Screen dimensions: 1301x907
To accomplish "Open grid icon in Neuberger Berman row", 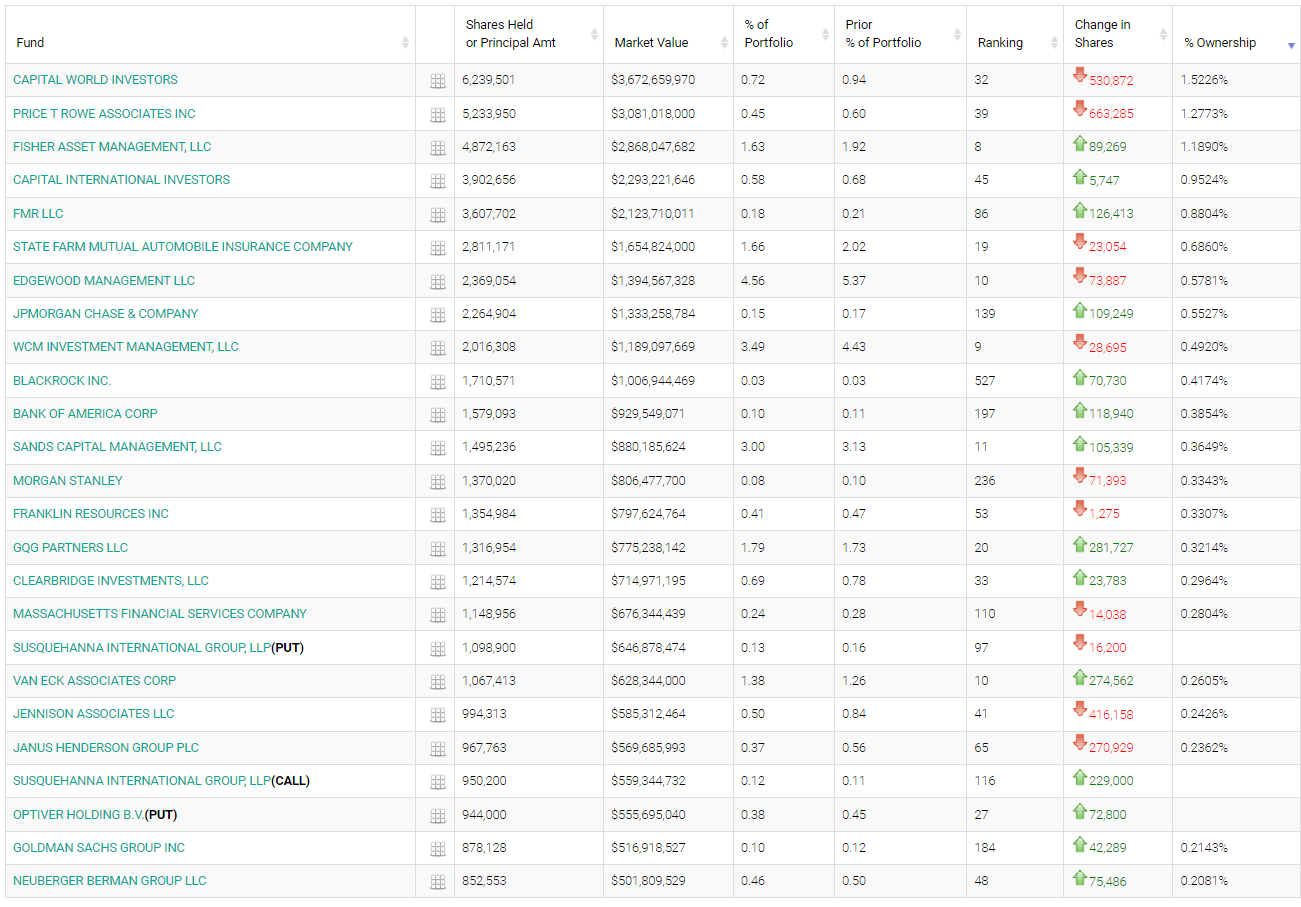I will pos(437,882).
